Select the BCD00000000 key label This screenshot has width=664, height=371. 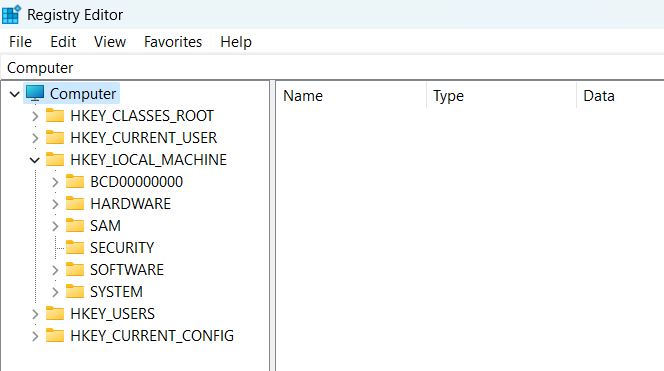(136, 182)
